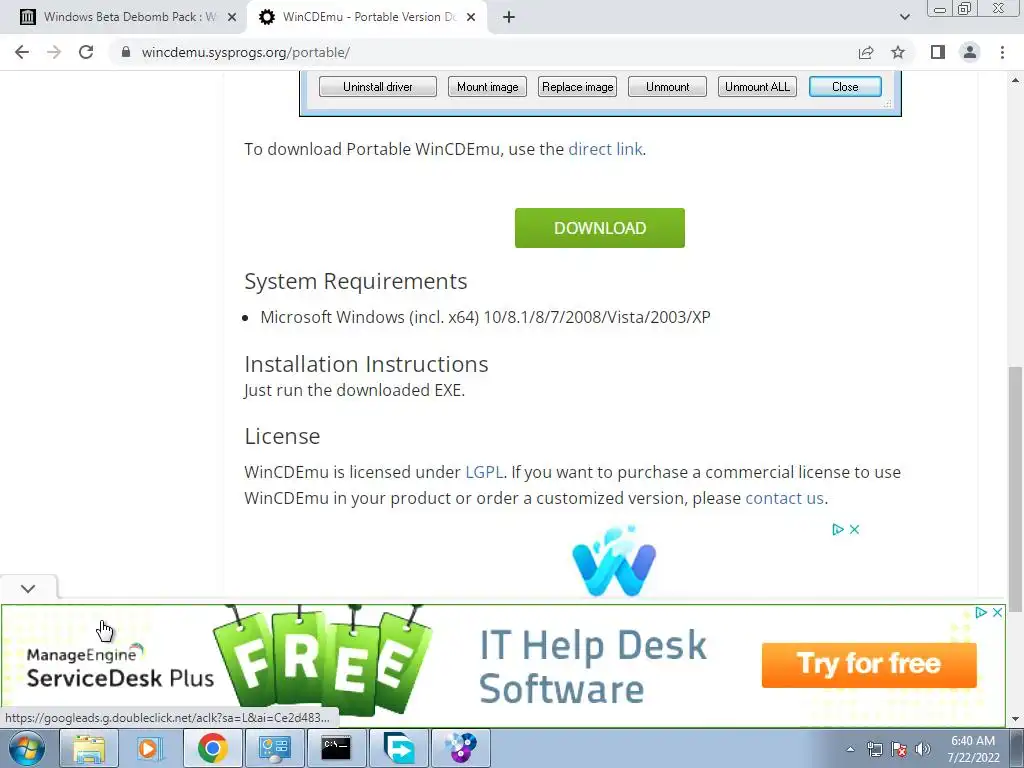This screenshot has height=768, width=1024.
Task: Click the Mount image button
Action: pos(487,87)
